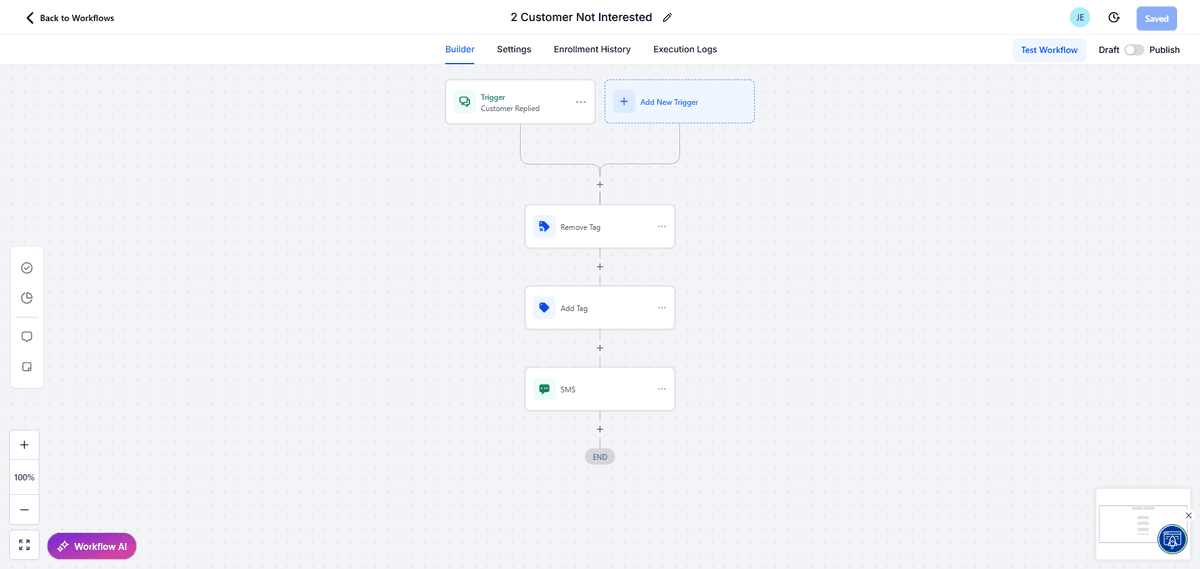The image size is (1200, 569).
Task: Zoom in with the plus button
Action: click(x=24, y=445)
